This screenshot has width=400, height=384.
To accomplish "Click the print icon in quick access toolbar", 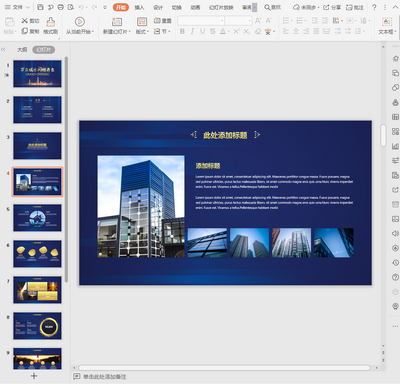I will click(x=60, y=7).
